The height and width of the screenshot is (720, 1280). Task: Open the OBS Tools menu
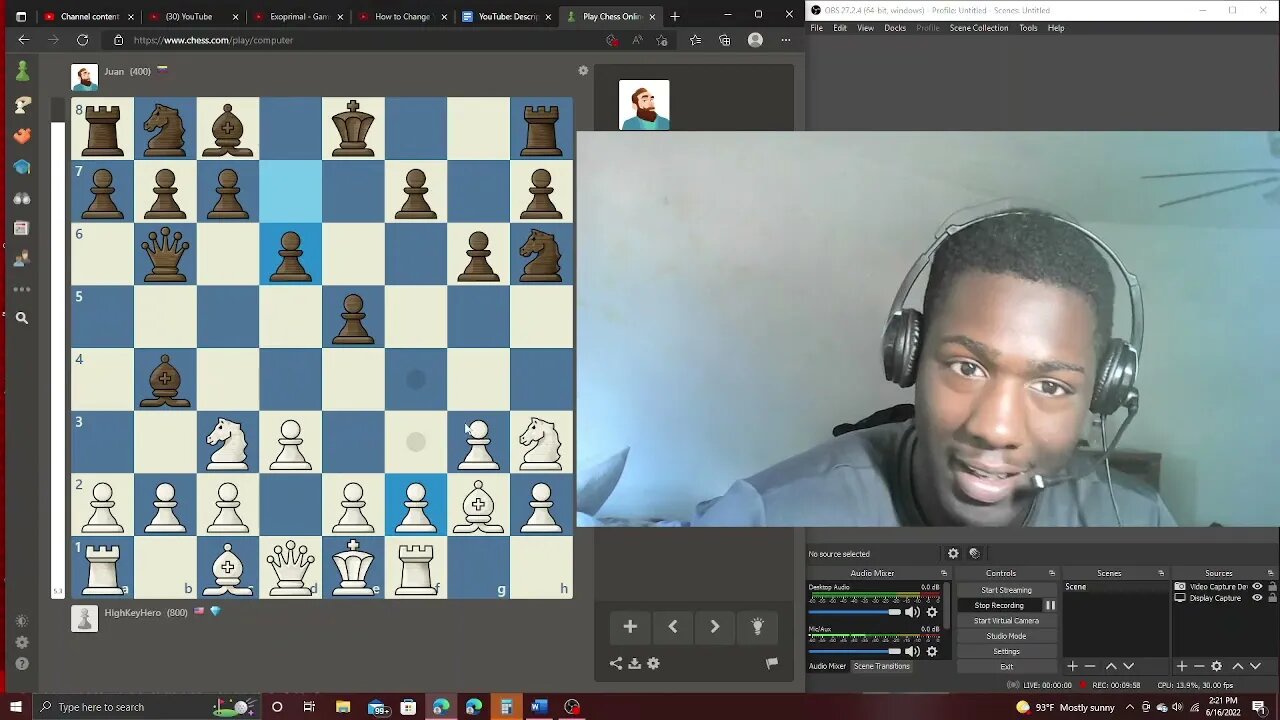coord(1028,28)
